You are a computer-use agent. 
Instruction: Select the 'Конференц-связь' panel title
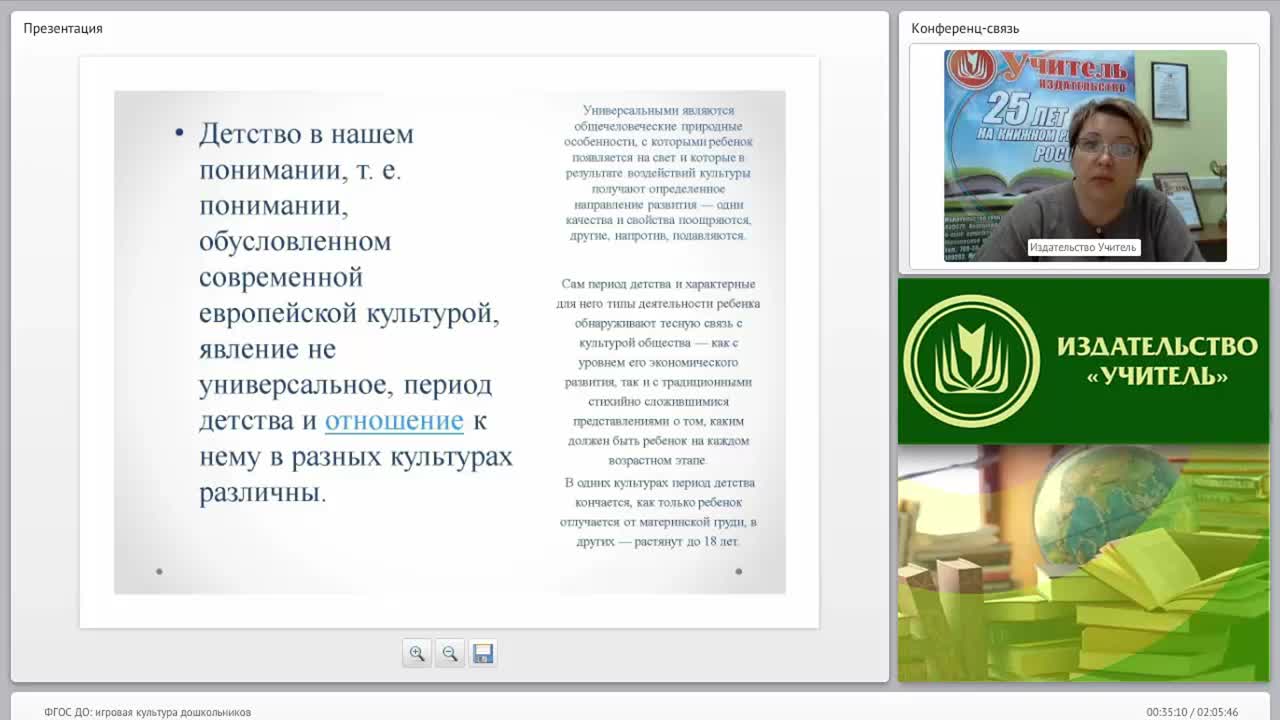[x=965, y=28]
